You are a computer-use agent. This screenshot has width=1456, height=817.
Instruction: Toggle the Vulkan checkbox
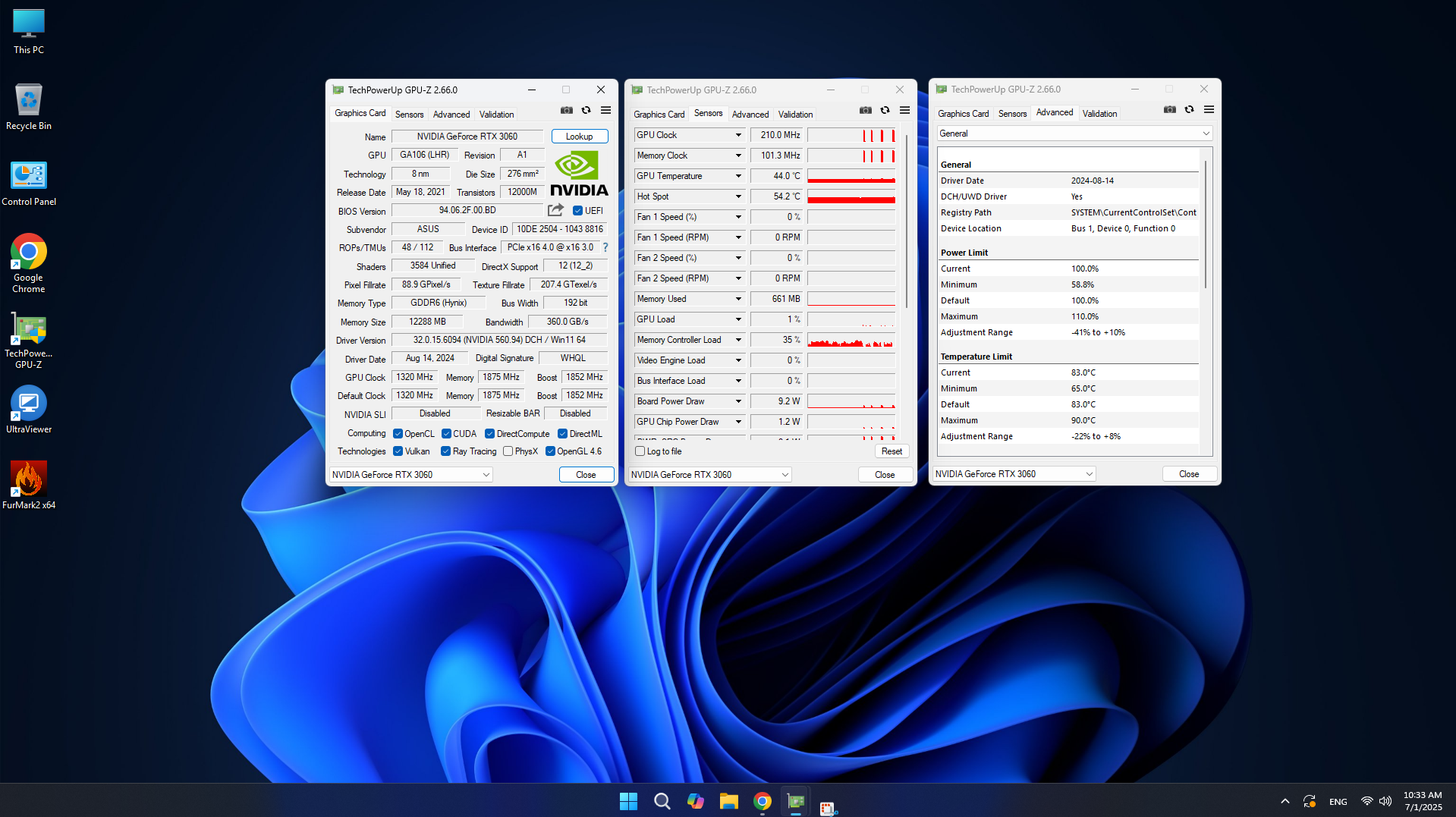tap(398, 451)
